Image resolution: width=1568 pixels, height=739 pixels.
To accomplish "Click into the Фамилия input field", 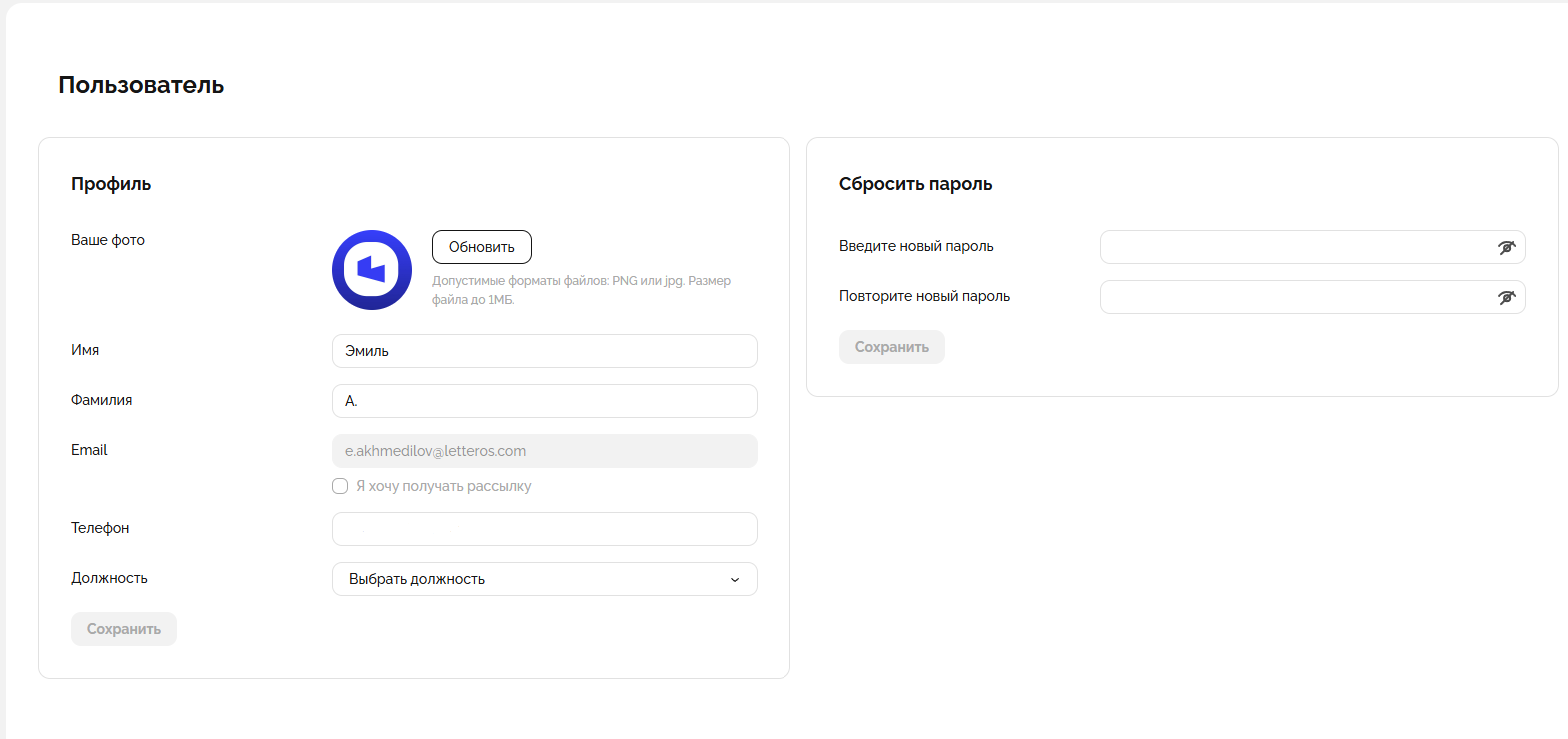I will pos(544,401).
